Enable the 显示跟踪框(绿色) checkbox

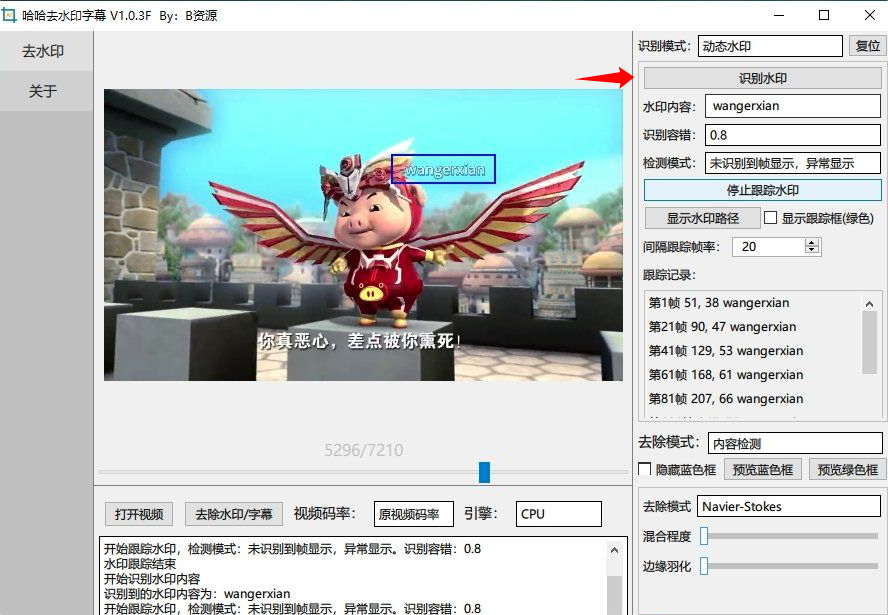pos(771,218)
